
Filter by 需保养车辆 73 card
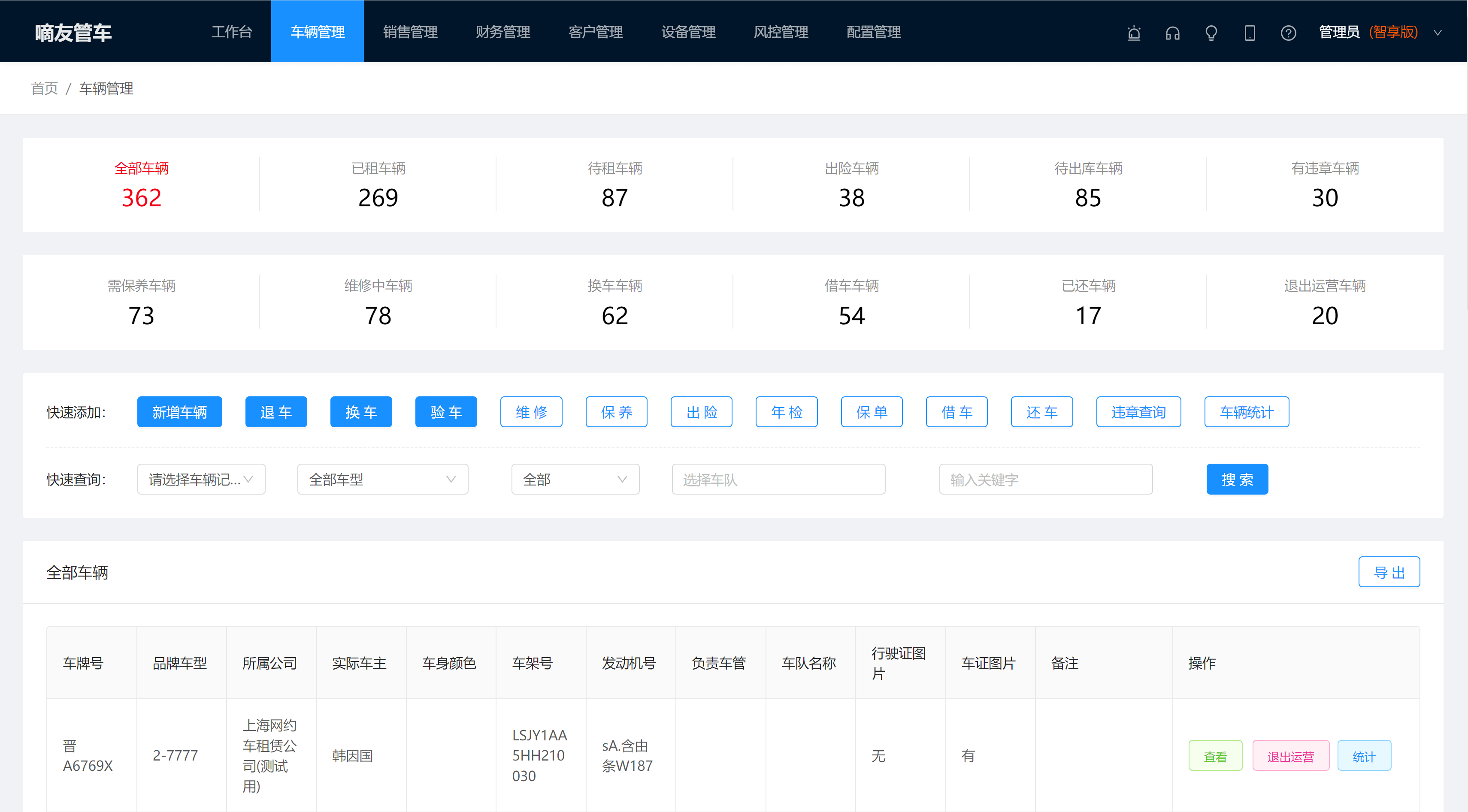[x=141, y=302]
